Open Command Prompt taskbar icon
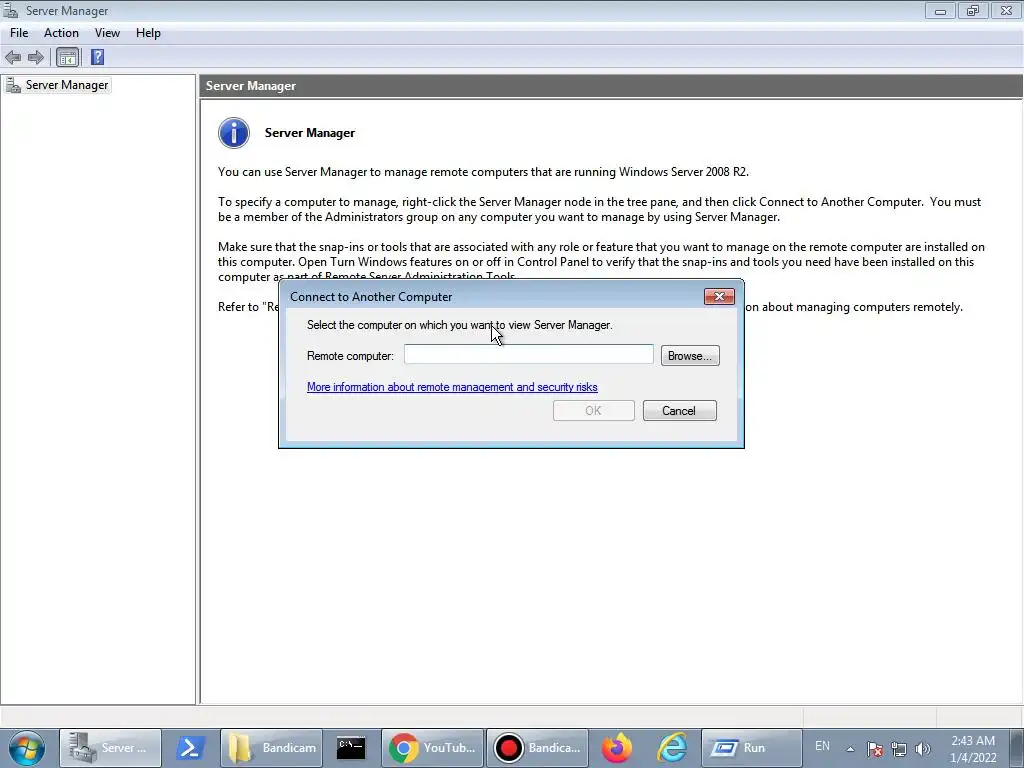Screen dimensions: 1024x768 point(351,748)
